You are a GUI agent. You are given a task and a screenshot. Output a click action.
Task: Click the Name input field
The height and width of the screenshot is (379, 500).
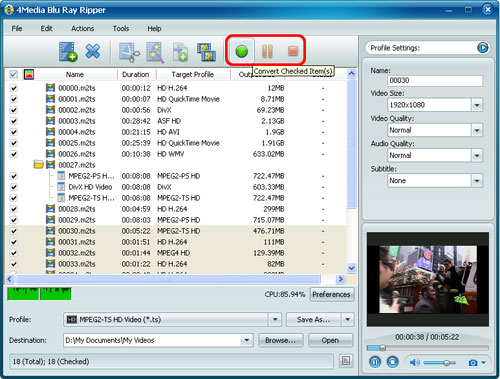[x=435, y=80]
